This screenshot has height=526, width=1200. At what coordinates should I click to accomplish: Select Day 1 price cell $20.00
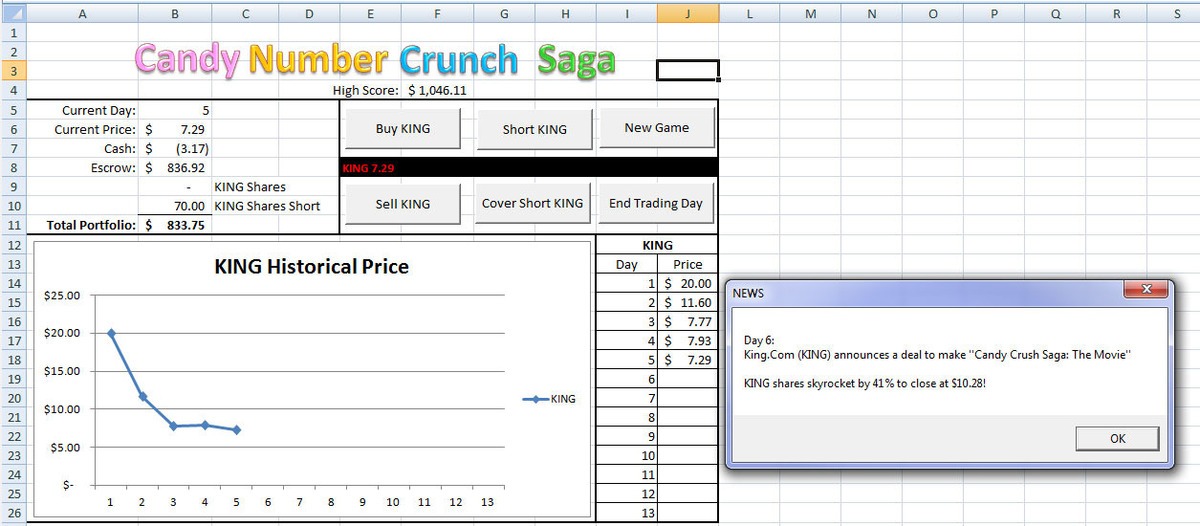tap(688, 284)
